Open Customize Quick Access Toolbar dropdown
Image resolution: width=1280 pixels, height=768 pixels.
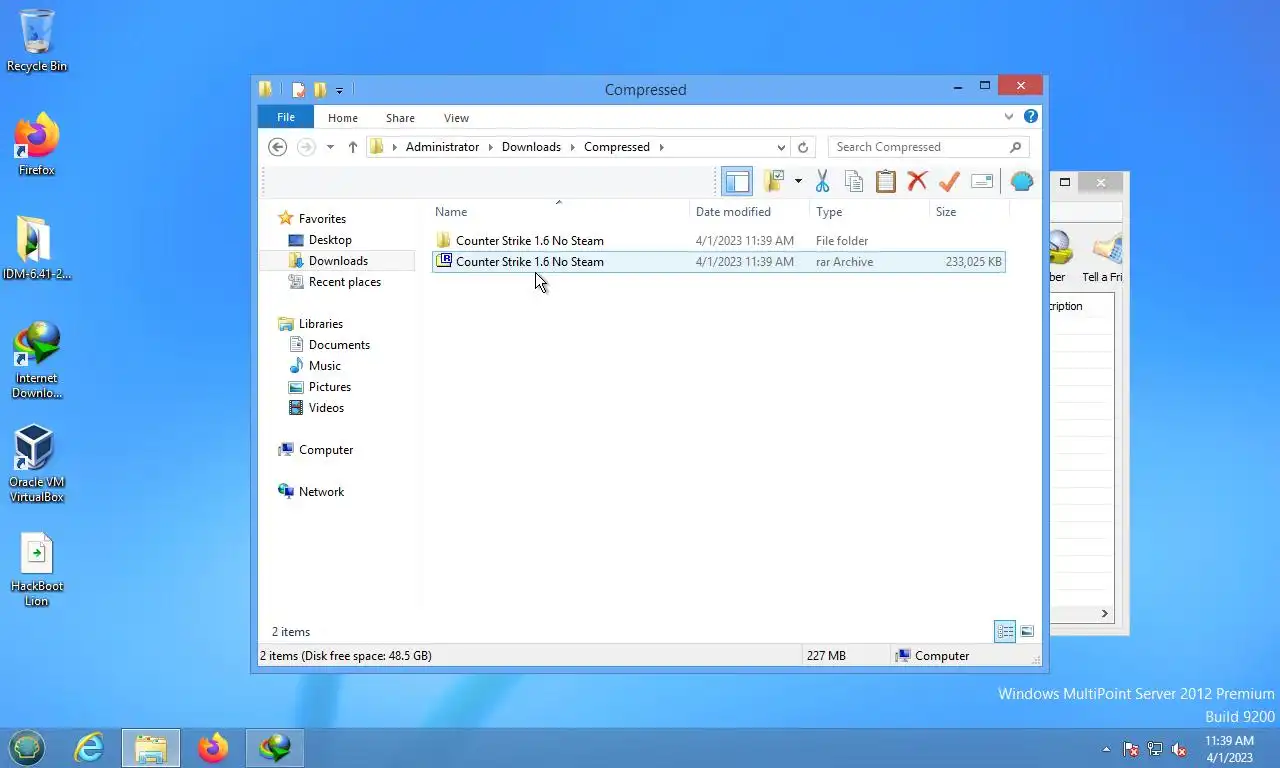click(x=339, y=91)
